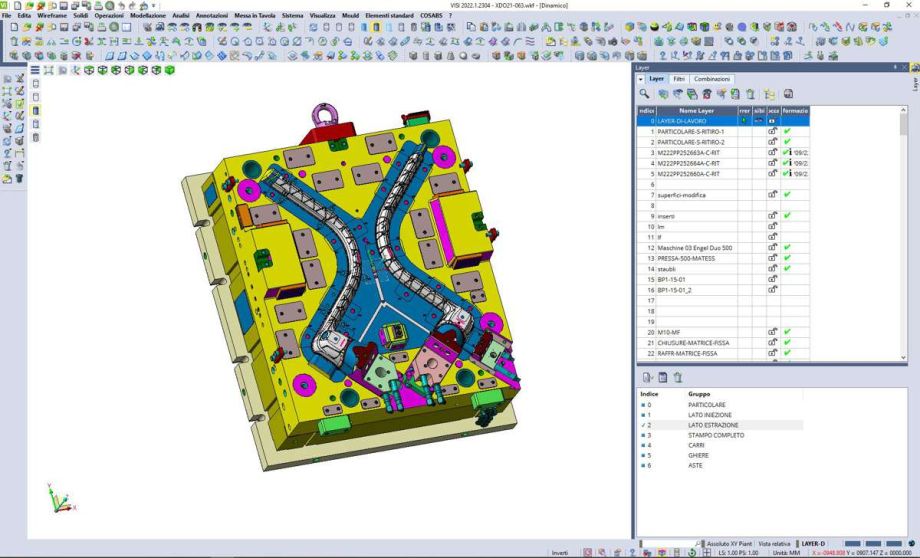Screen dimensions: 920x558
Task: Click the second blue swatch in status bar
Action: pyautogui.click(x=873, y=544)
